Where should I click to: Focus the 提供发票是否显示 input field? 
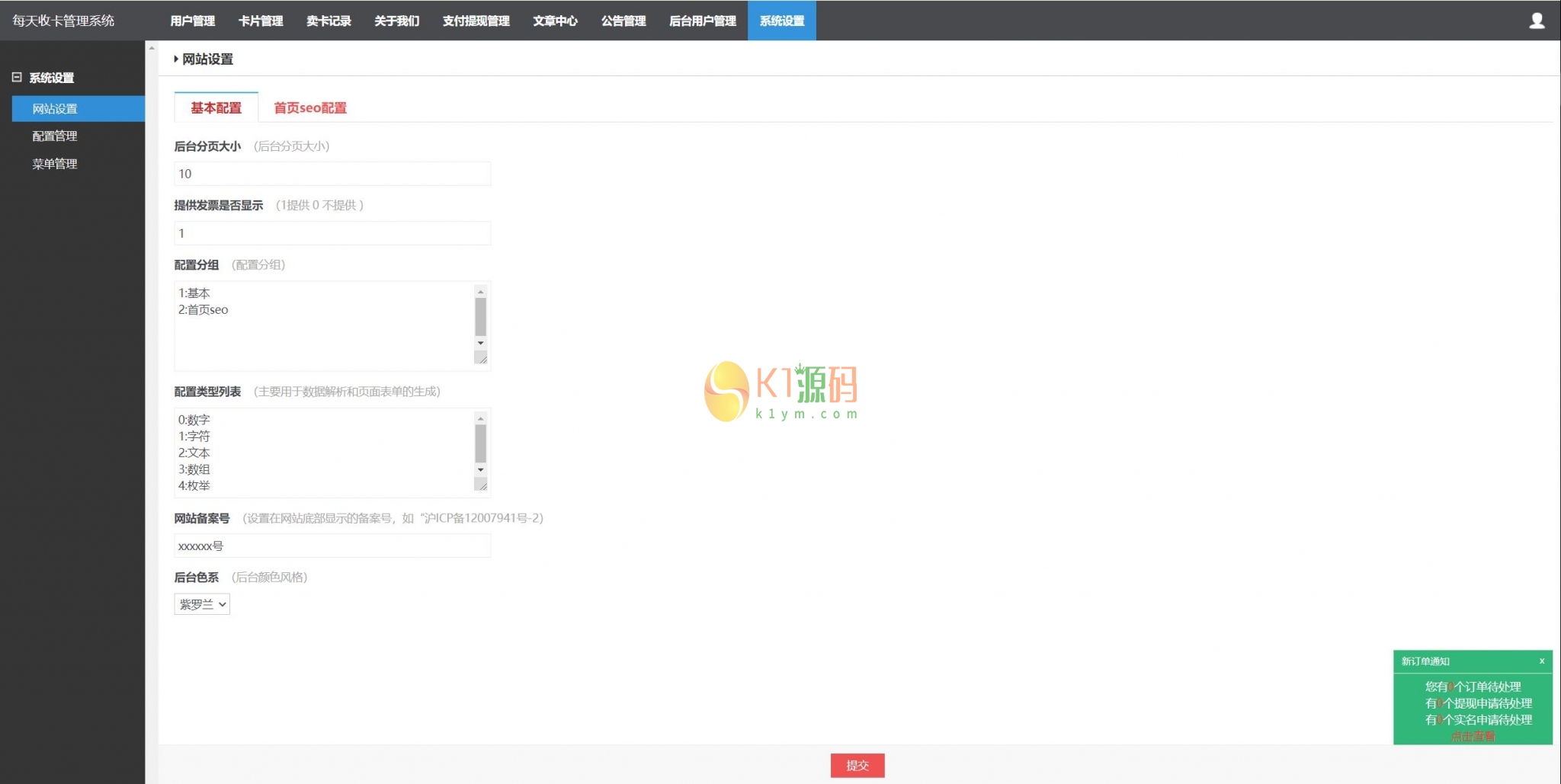(332, 233)
